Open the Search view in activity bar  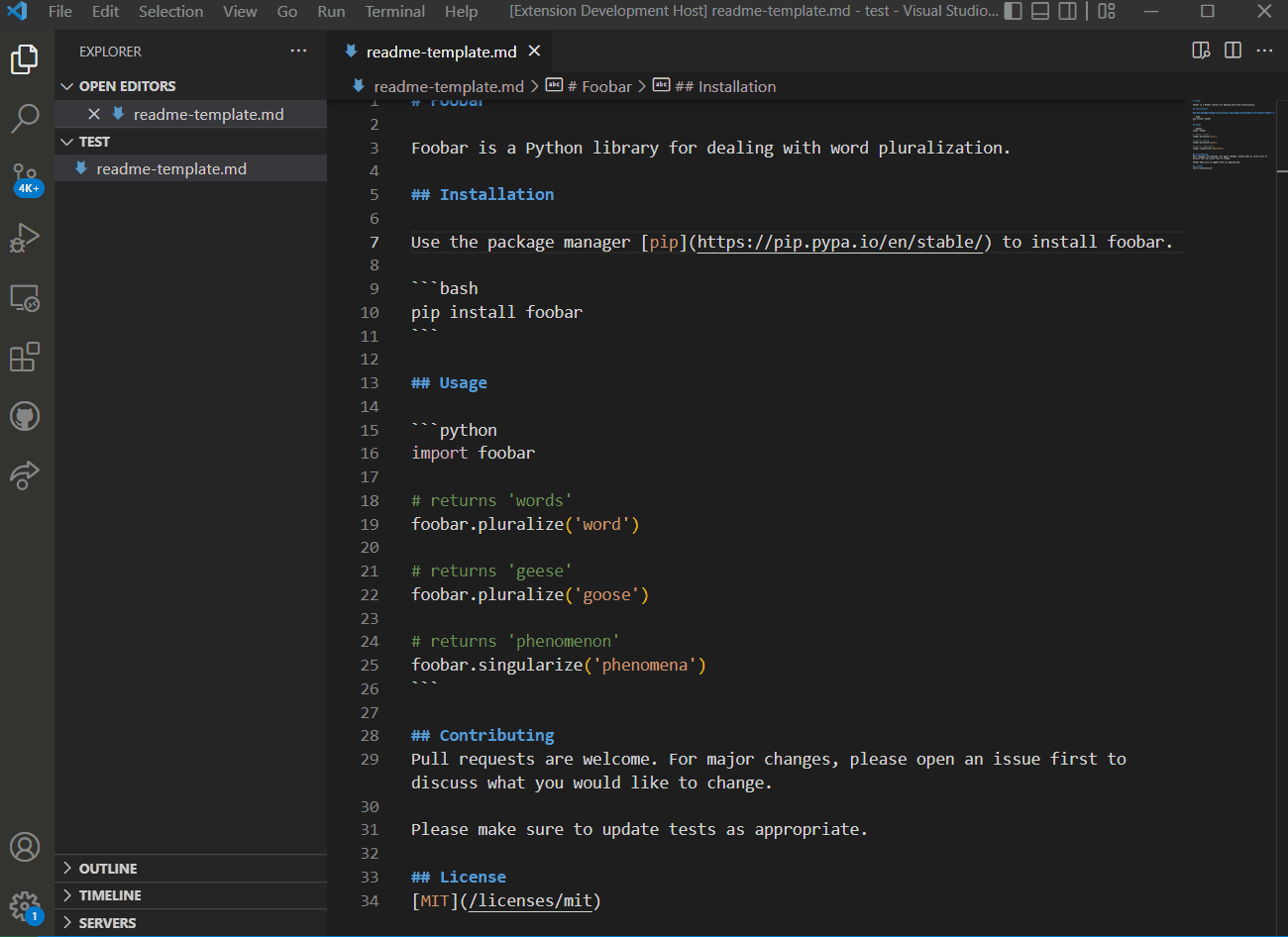pyautogui.click(x=25, y=119)
